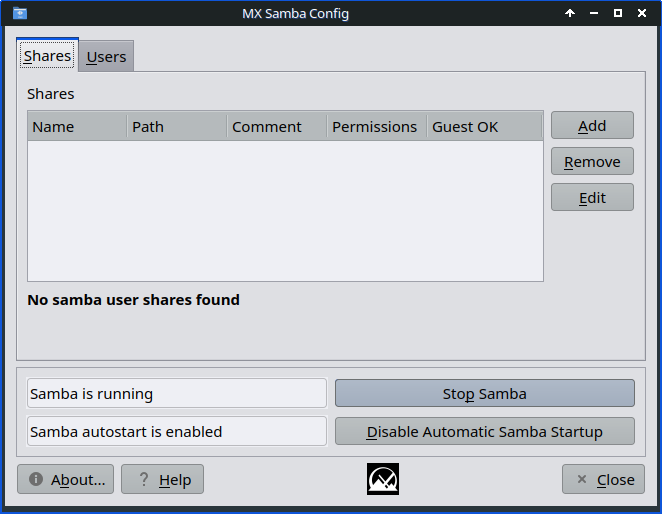
Task: Add a new samba share
Action: pos(592,125)
